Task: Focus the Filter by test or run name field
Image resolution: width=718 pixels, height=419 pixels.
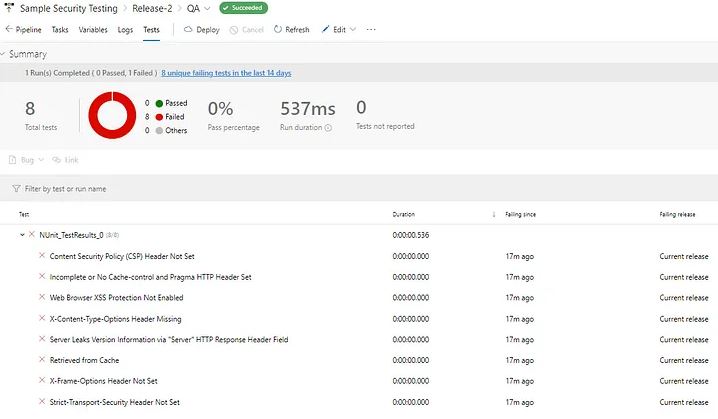Action: (x=359, y=189)
